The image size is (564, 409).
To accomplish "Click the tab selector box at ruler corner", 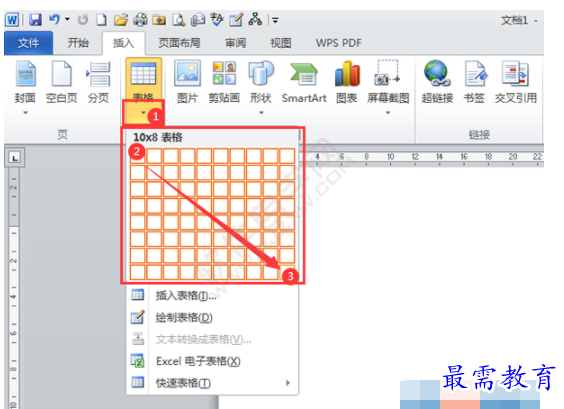I will click(x=14, y=158).
